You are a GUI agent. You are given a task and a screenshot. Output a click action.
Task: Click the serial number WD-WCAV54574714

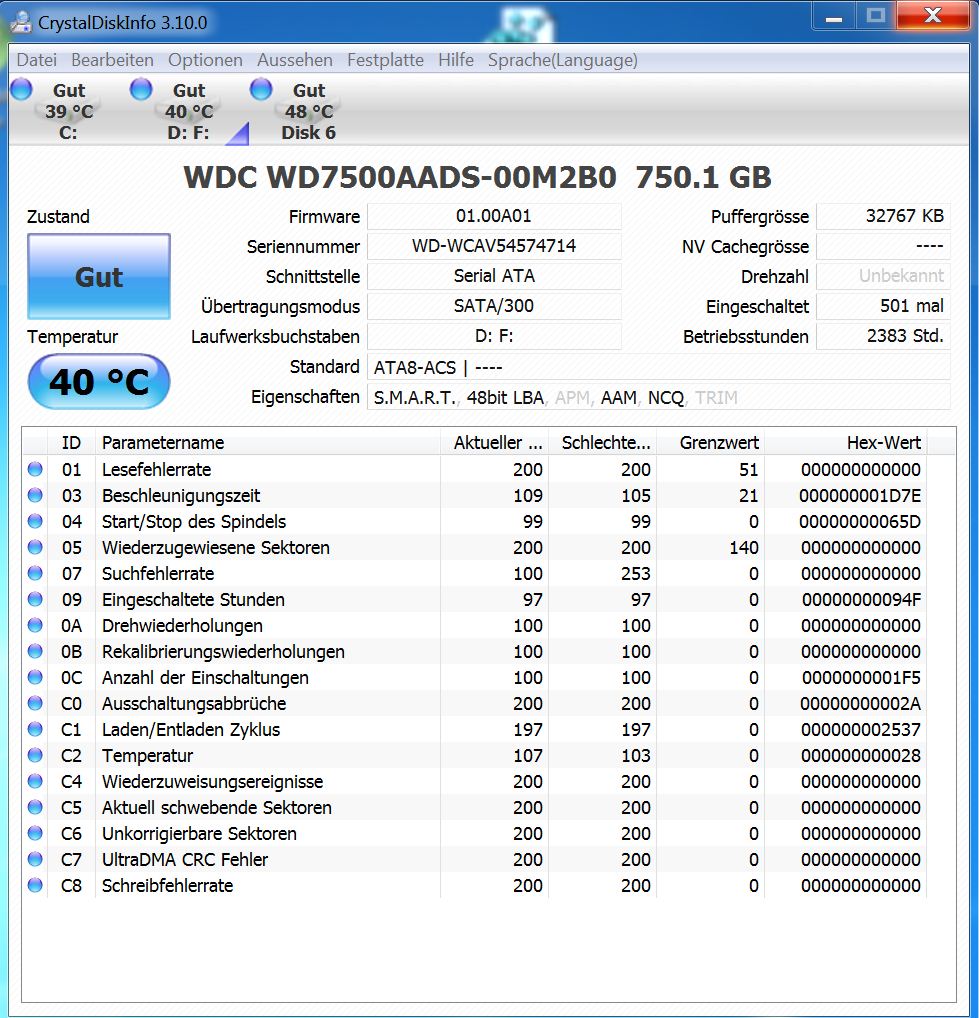(494, 246)
